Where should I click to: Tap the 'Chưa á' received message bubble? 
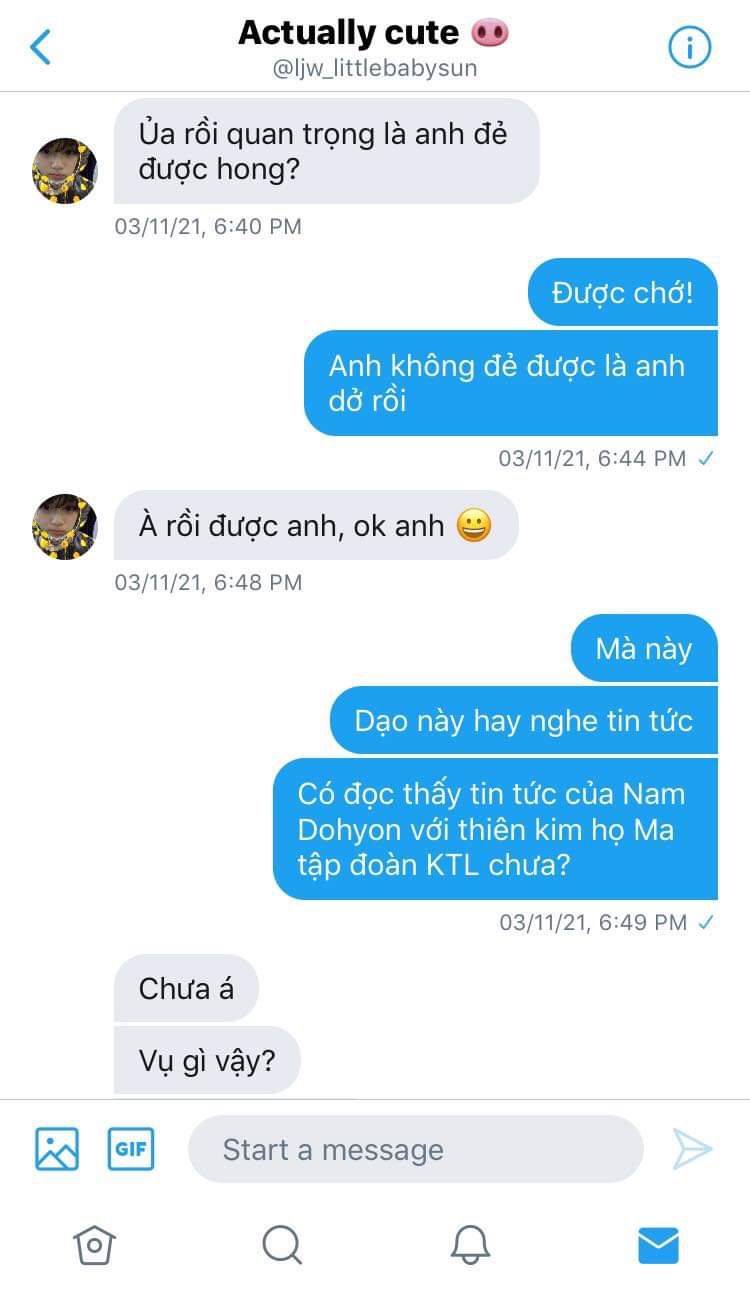coord(186,988)
